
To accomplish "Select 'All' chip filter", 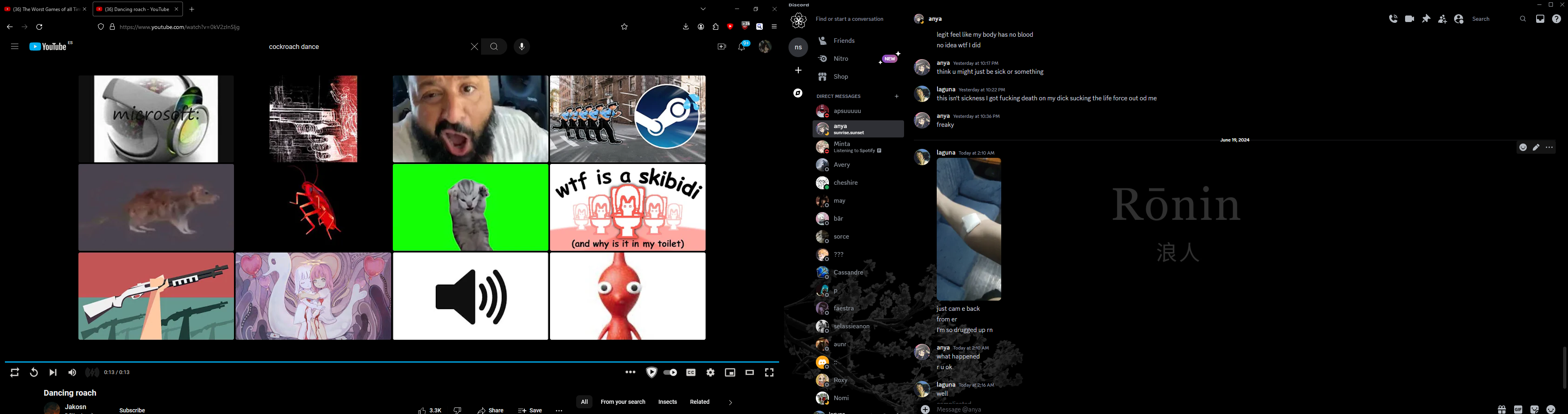I will tap(584, 402).
